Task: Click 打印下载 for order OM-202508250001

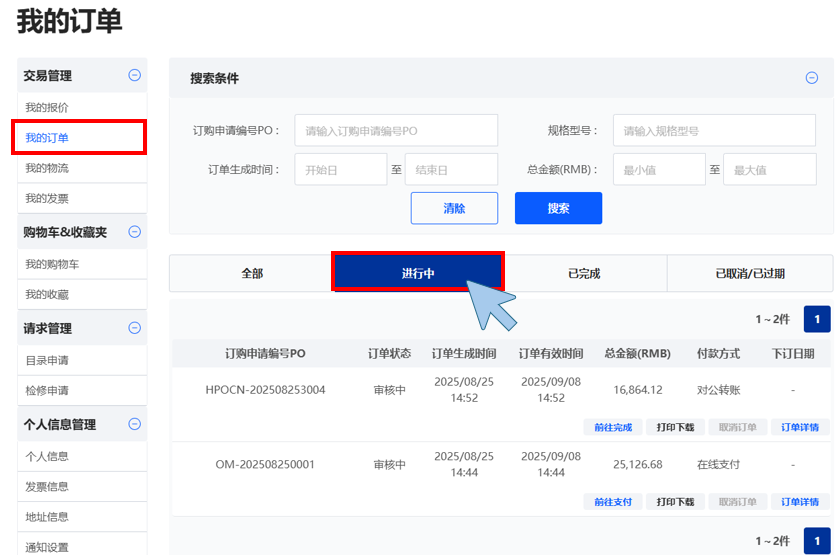Action: coord(675,502)
